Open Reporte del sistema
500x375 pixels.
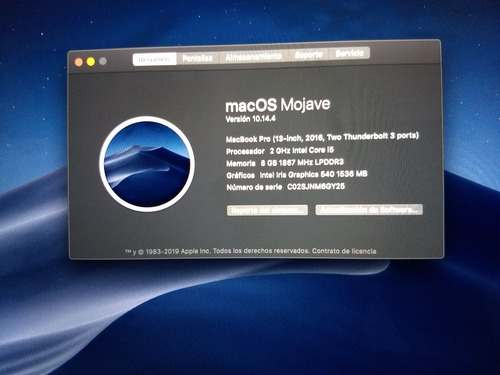click(267, 211)
